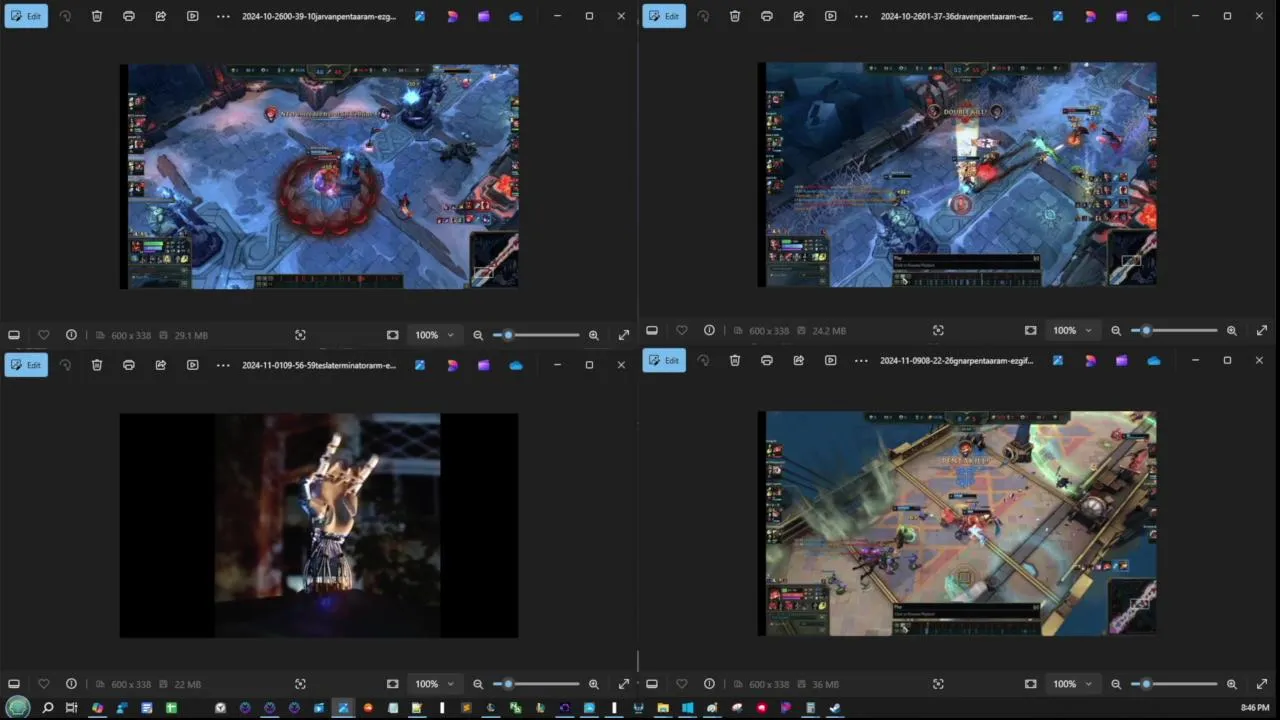Open the Windows Start menu
The height and width of the screenshot is (720, 1280).
click(x=18, y=708)
